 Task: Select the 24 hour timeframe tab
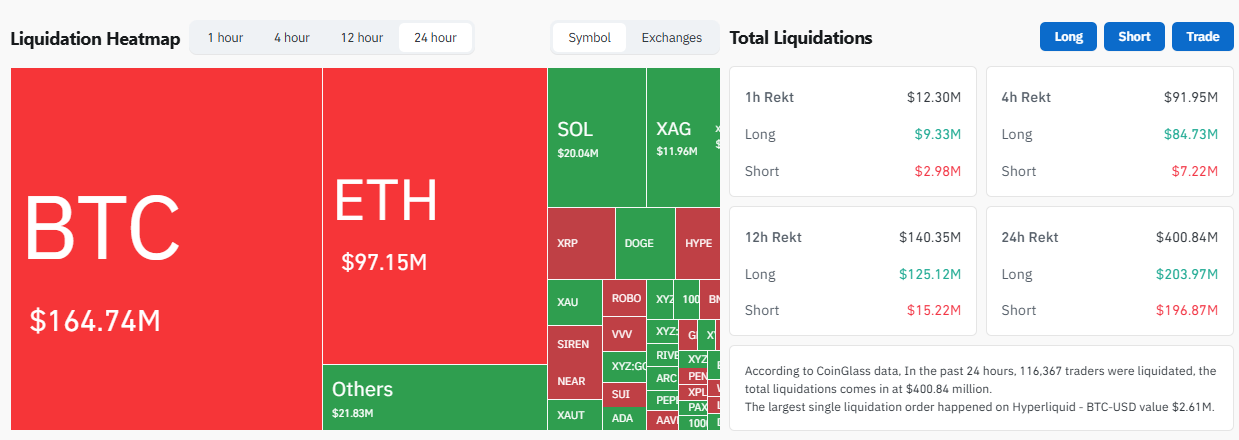pyautogui.click(x=435, y=38)
